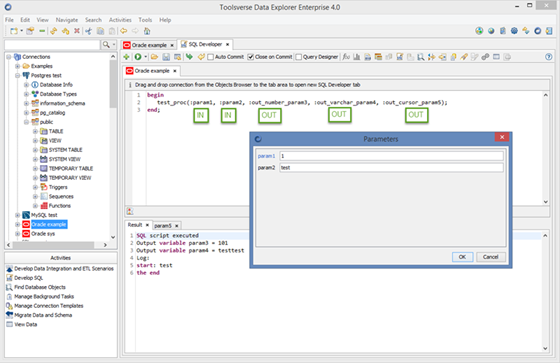Screen dimensions: 560x363
Task: Close the Parameters dialog with red X
Action: [501, 137]
